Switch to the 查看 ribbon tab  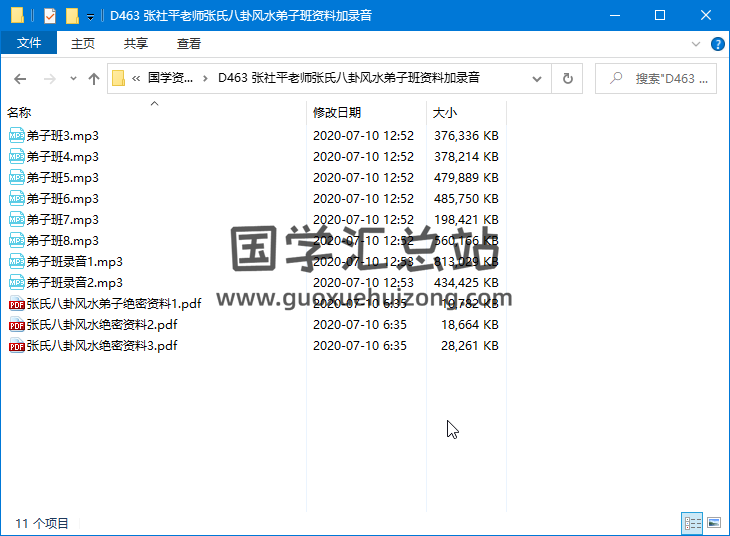tap(189, 44)
